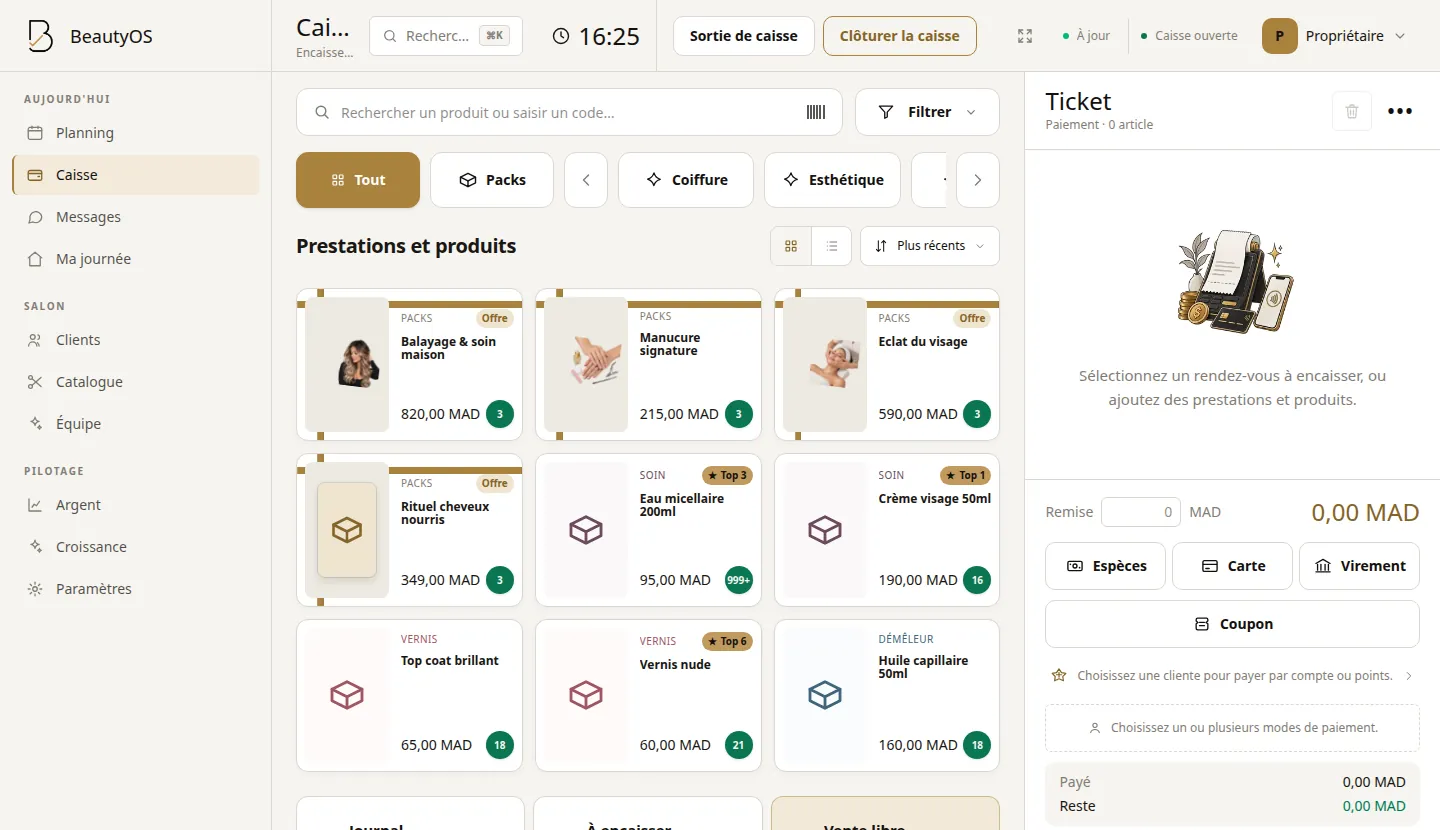Click the box icon on the Huile capillaire card
1440x830 pixels.
[825, 694]
